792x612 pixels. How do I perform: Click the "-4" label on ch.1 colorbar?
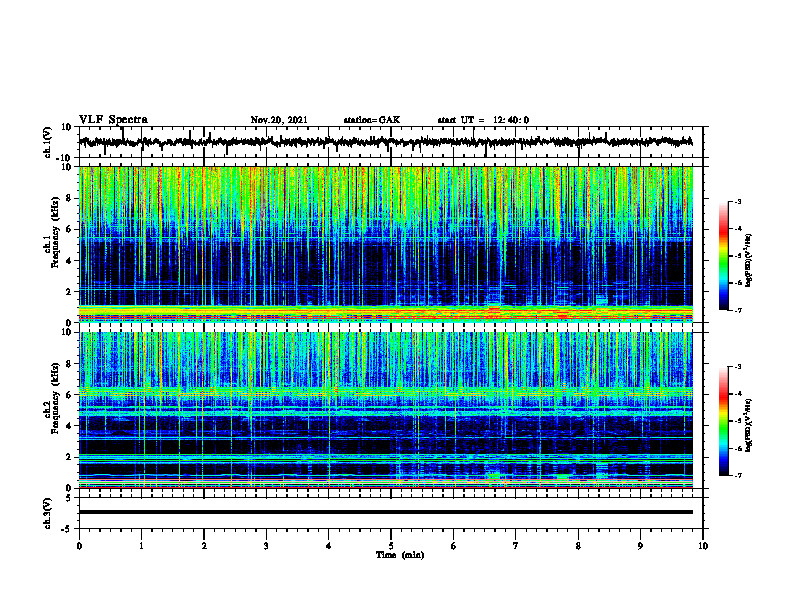737,228
